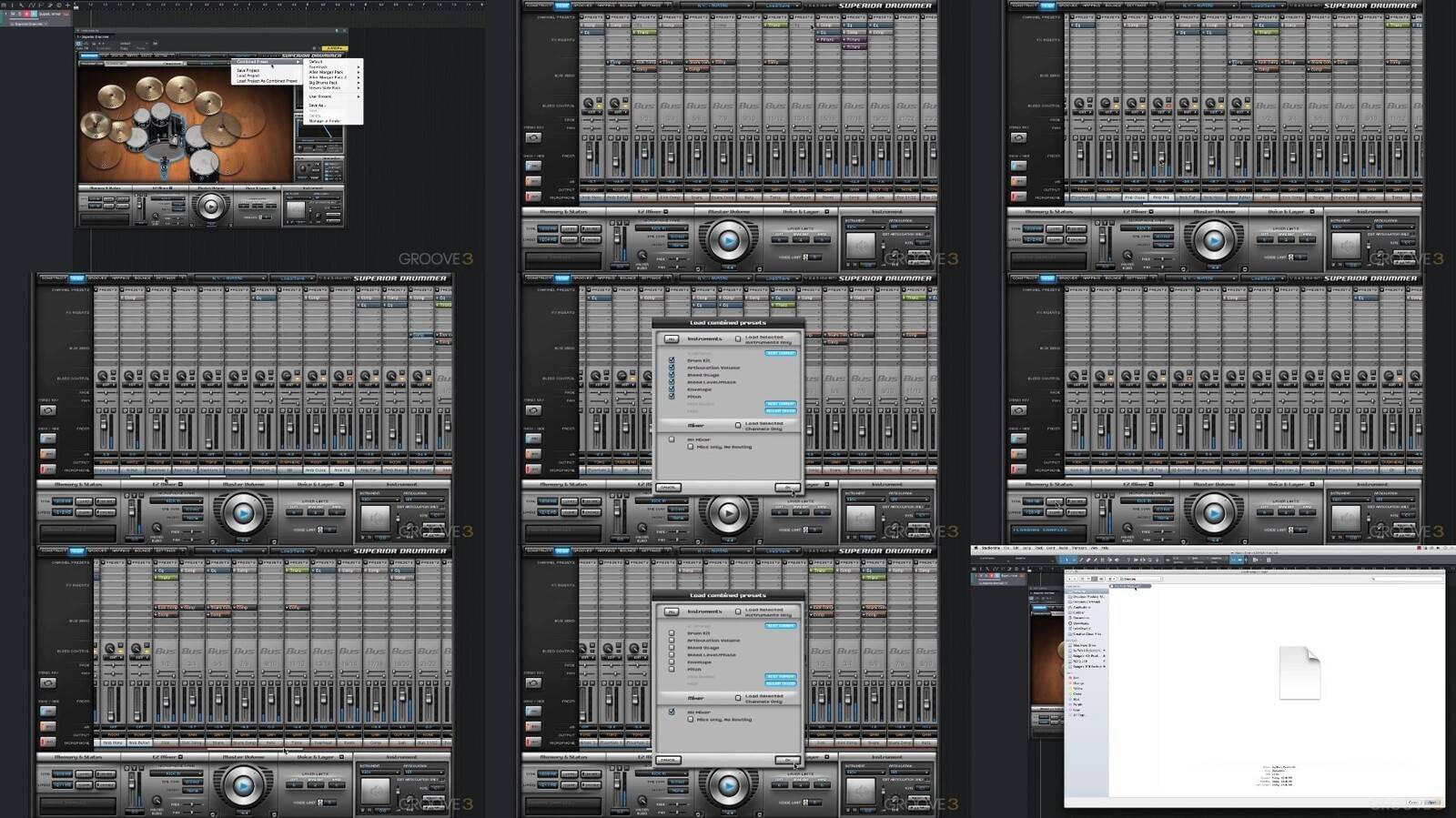This screenshot has height=818, width=1456.
Task: Select the Default combined preset
Action: pos(316,62)
